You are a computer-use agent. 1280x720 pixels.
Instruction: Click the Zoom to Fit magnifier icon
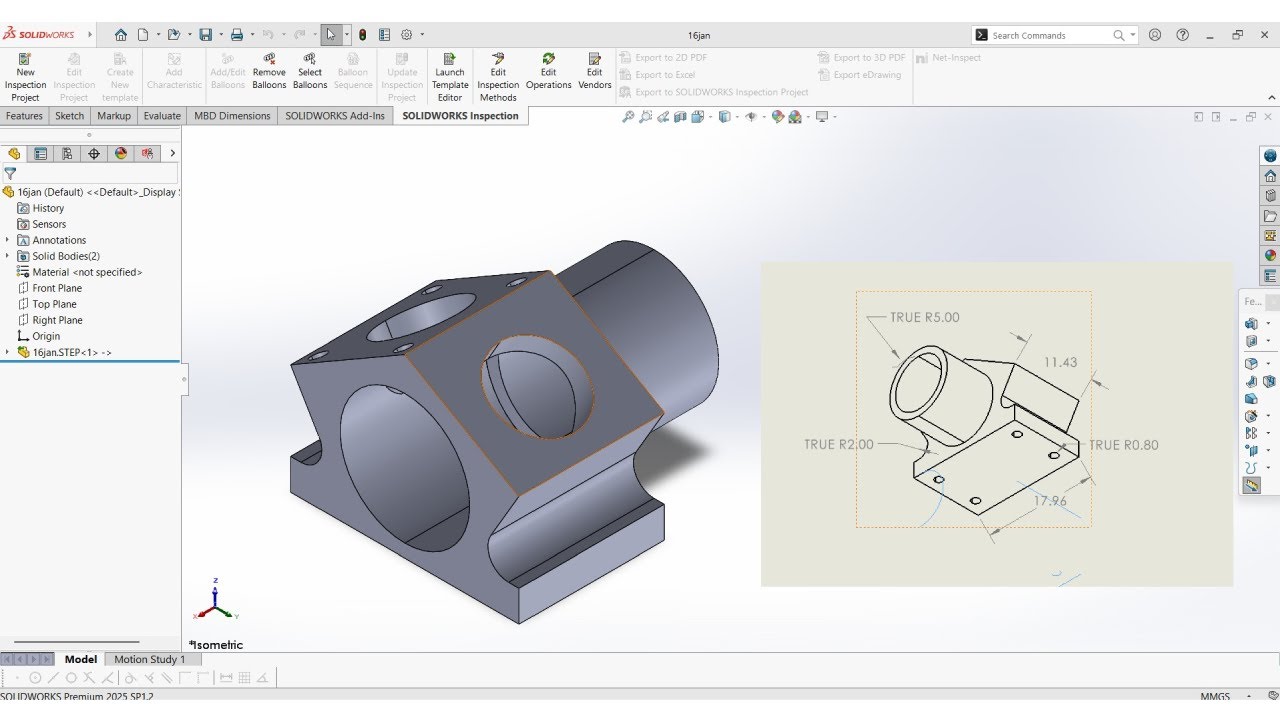(x=628, y=117)
